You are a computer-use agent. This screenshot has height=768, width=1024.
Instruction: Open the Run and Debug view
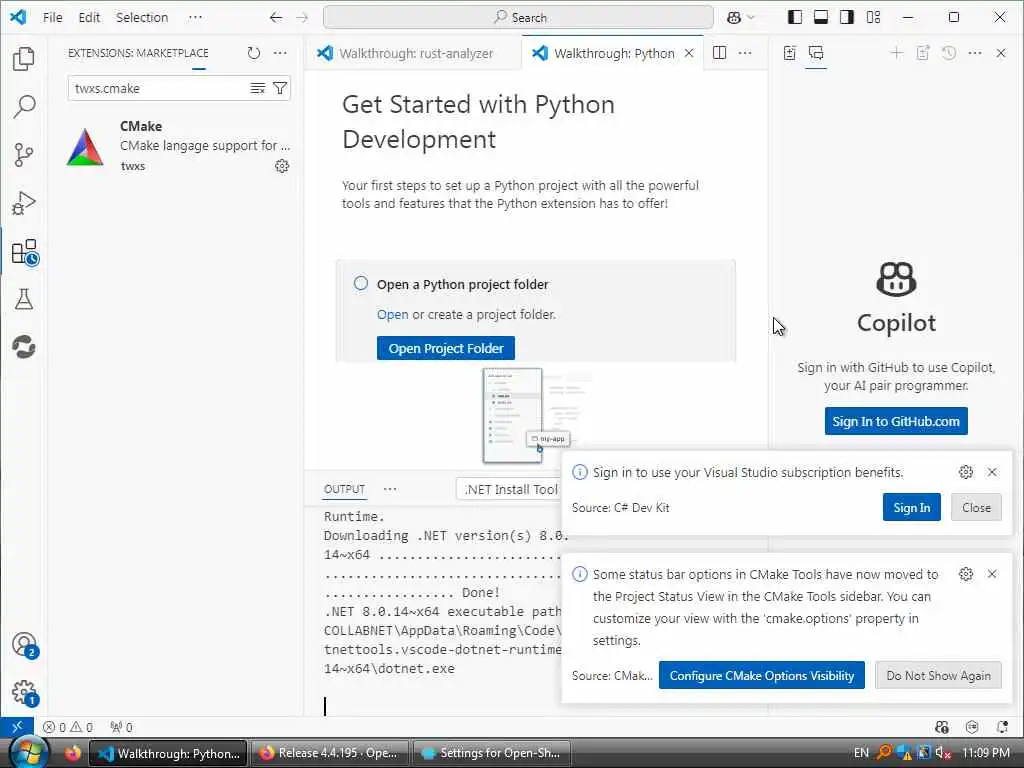point(24,203)
